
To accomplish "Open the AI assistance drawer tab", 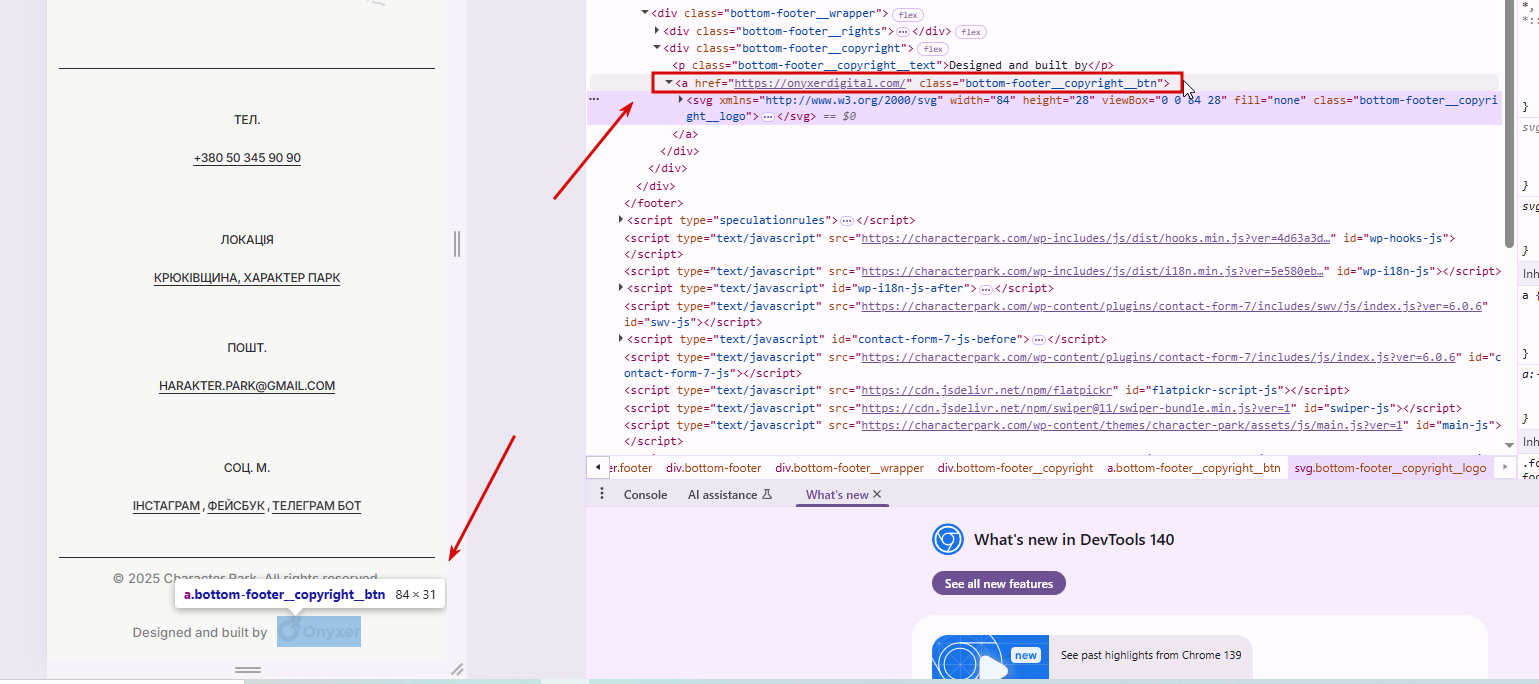I will point(730,495).
